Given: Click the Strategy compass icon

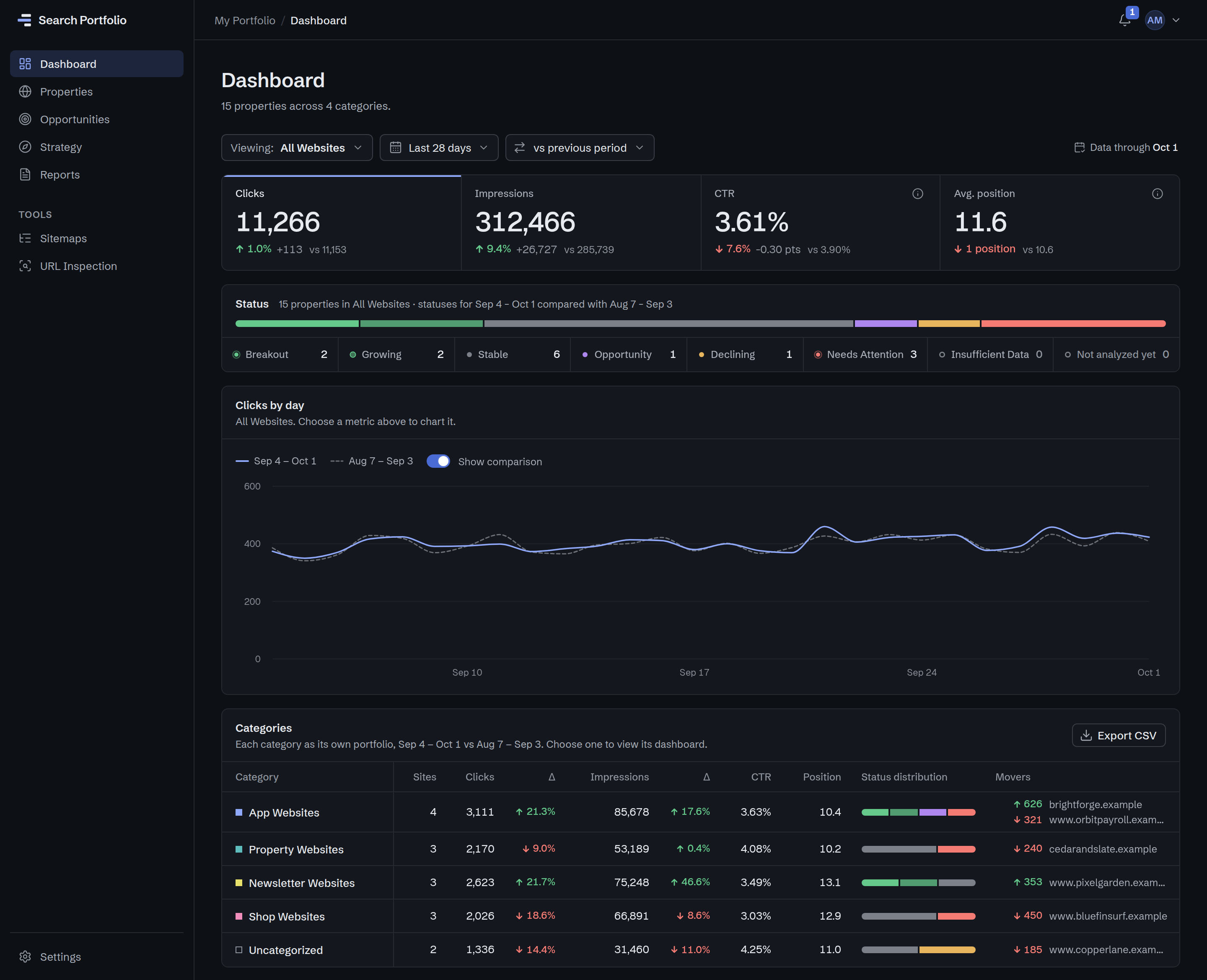Looking at the screenshot, I should 25,147.
